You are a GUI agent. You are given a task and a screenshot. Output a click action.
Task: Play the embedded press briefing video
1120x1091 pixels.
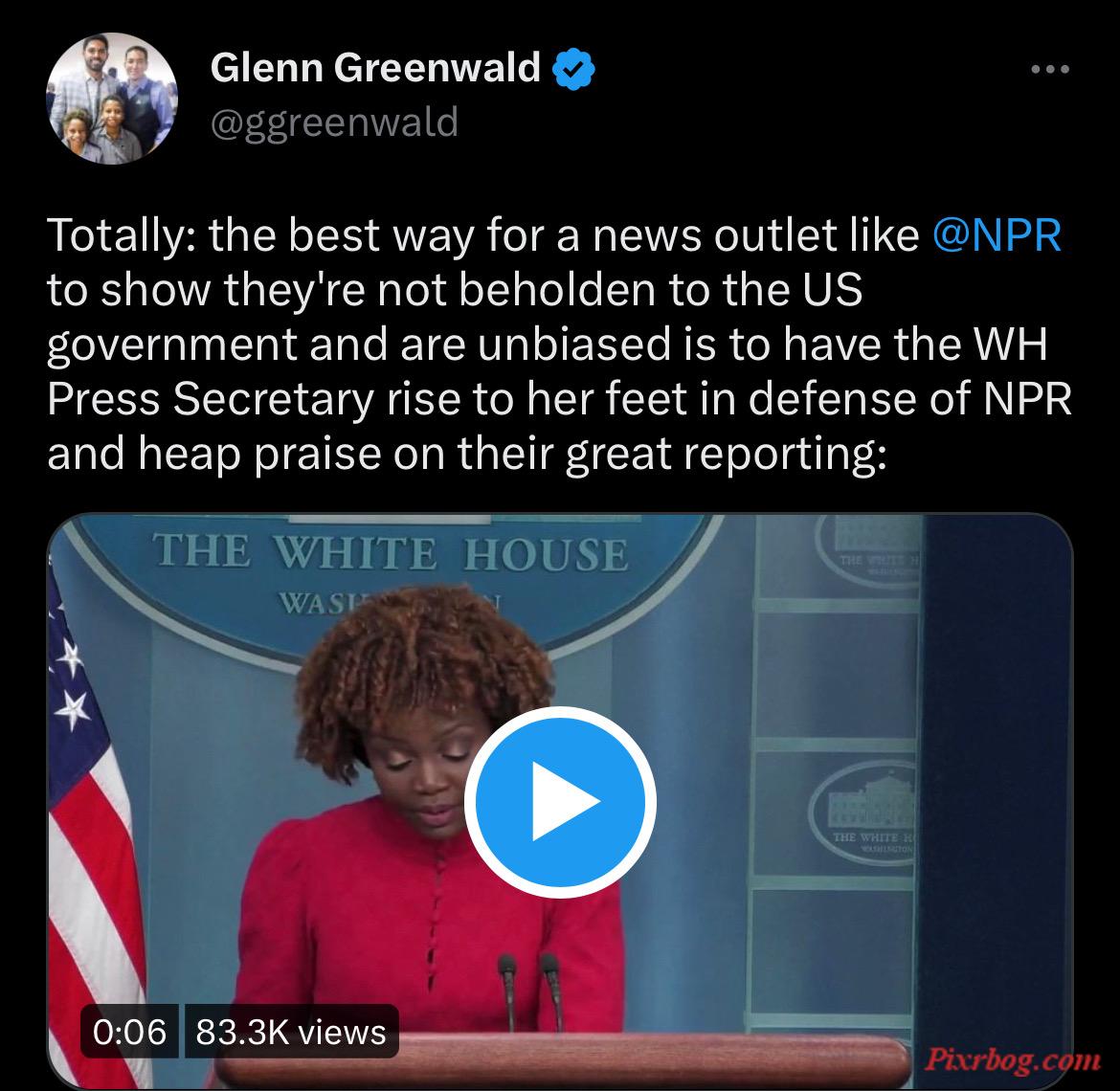[560, 802]
